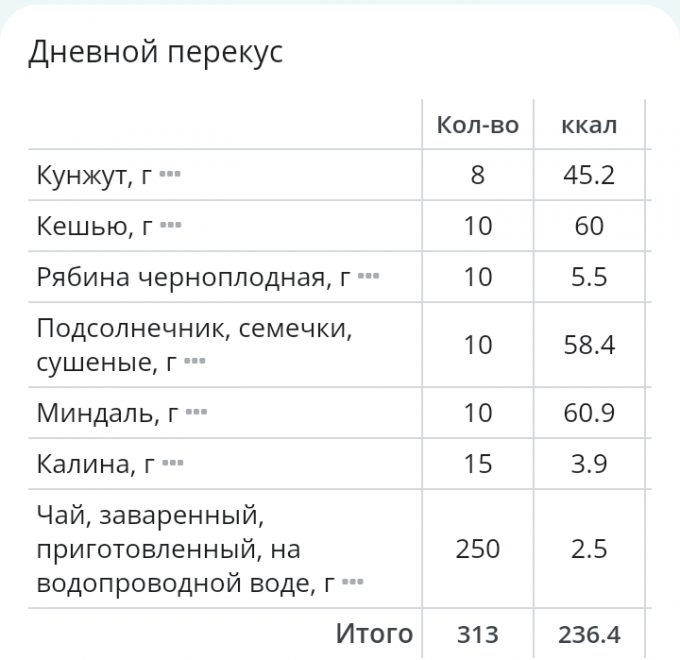Screen dimensions: 680x660
Task: Click the Калина quantity value 15
Action: coord(478,463)
